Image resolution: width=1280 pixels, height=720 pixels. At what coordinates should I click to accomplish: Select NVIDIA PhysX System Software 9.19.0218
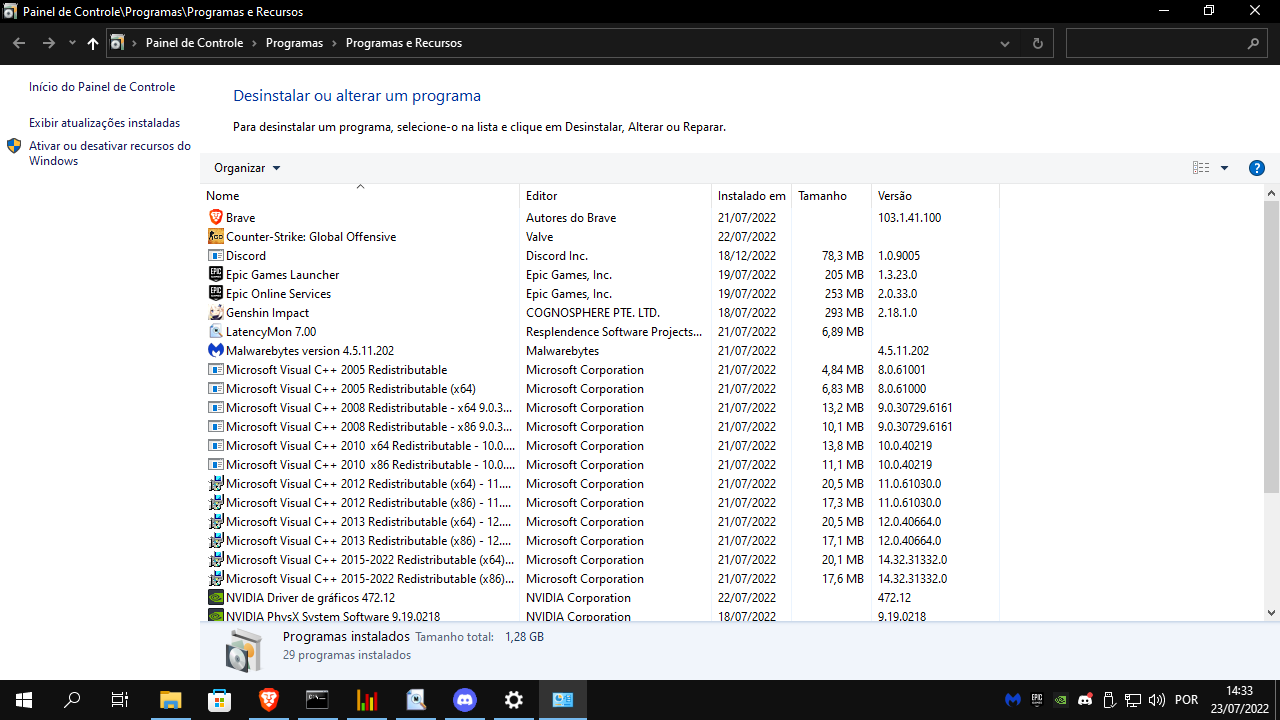pos(333,616)
